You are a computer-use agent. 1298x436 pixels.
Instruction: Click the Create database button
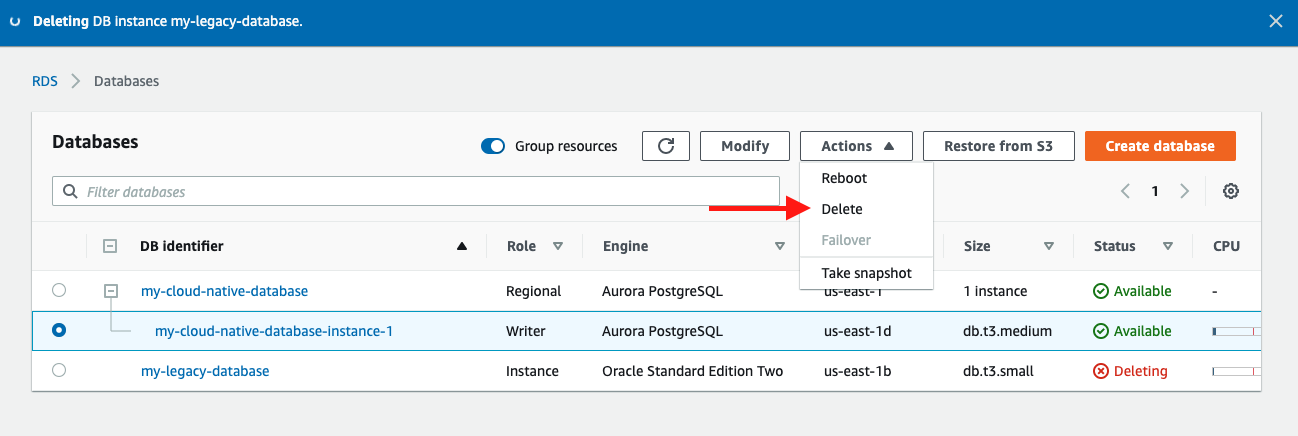tap(1160, 146)
